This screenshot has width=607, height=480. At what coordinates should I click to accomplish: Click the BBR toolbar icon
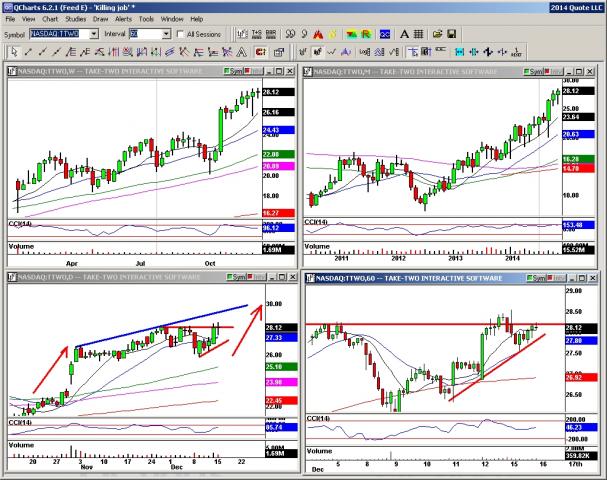(271, 34)
